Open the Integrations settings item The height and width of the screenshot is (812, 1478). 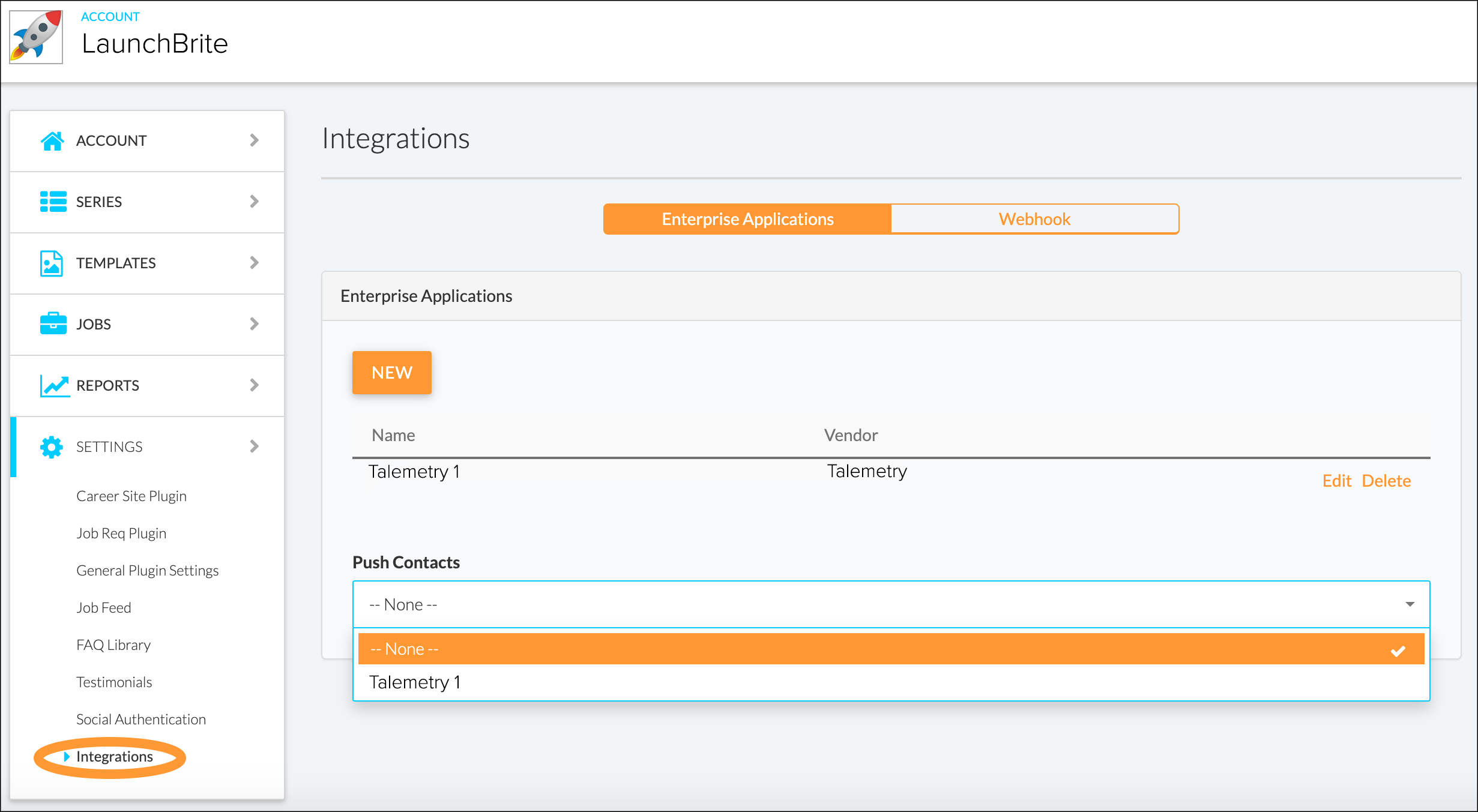point(114,757)
